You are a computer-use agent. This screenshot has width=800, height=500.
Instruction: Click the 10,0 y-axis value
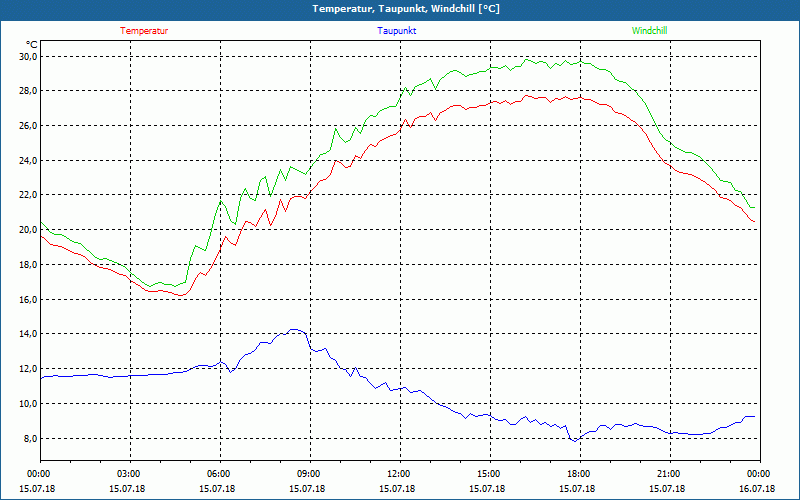point(28,404)
